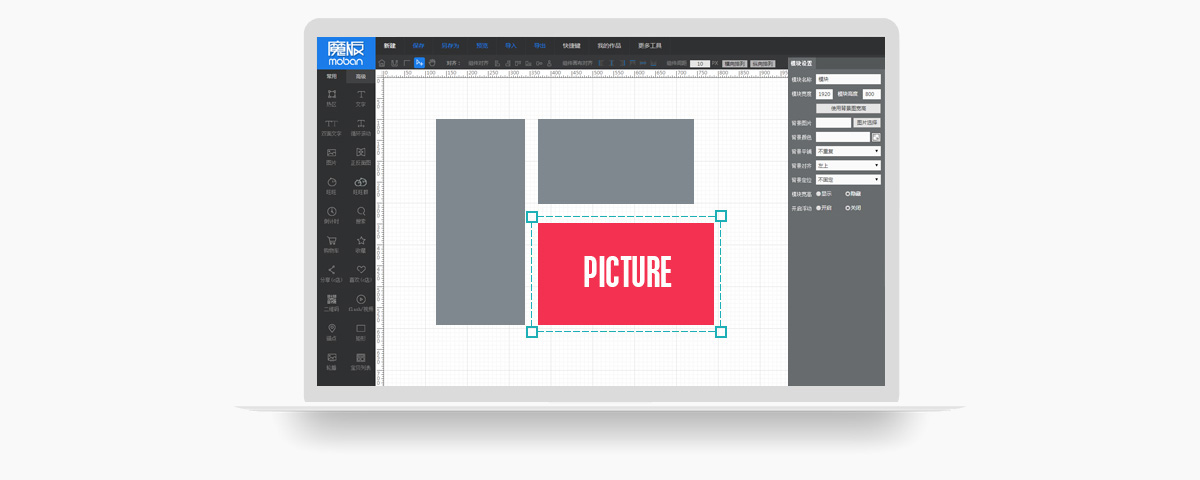1200x480 pixels.
Task: Click the 收藏 star favorite component
Action: coord(361,241)
